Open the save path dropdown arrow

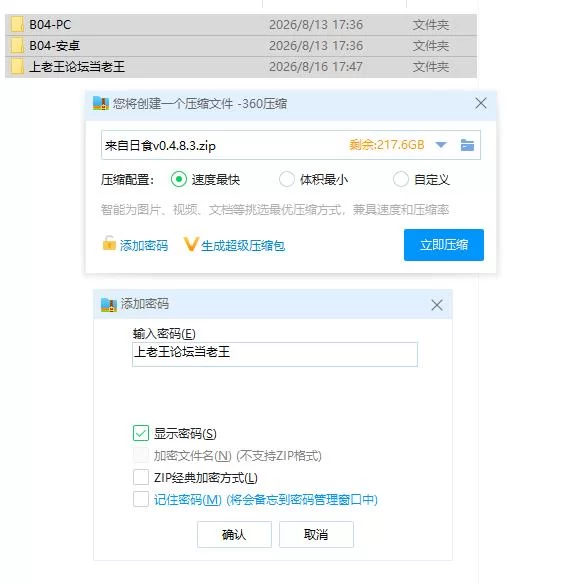pos(441,145)
